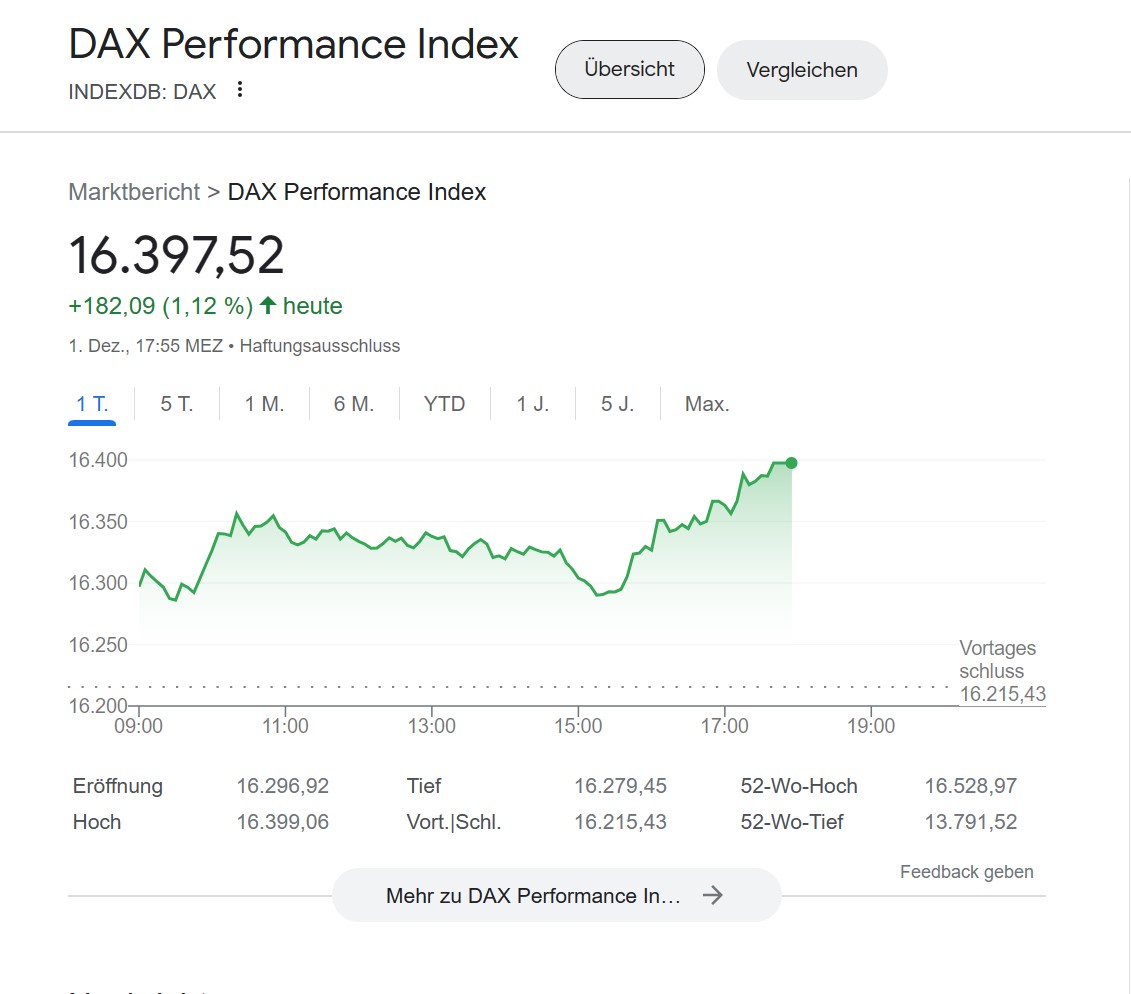Click the green up arrow next to heute
This screenshot has height=994, width=1131.
268,306
